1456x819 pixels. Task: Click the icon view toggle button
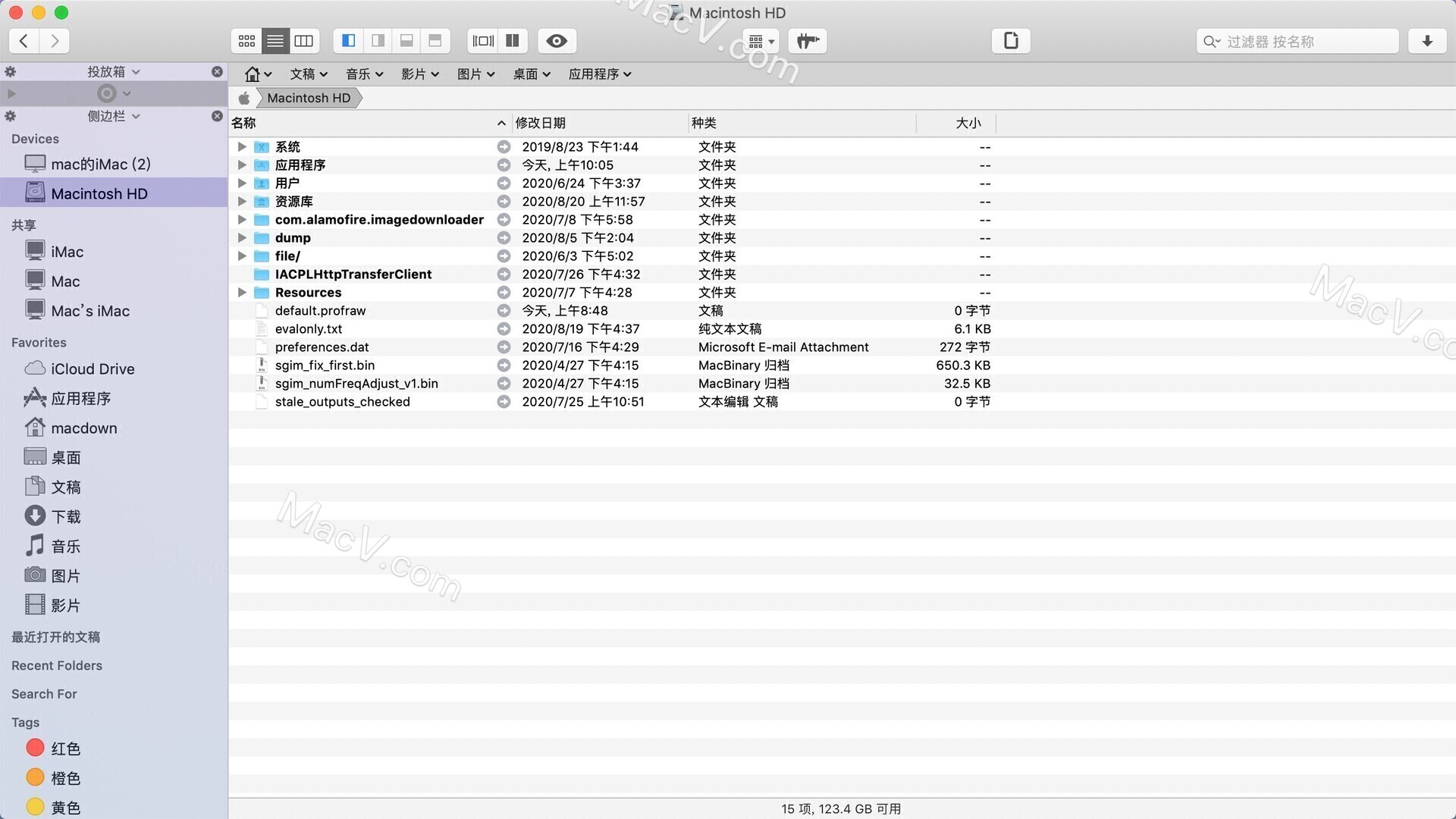pos(246,41)
